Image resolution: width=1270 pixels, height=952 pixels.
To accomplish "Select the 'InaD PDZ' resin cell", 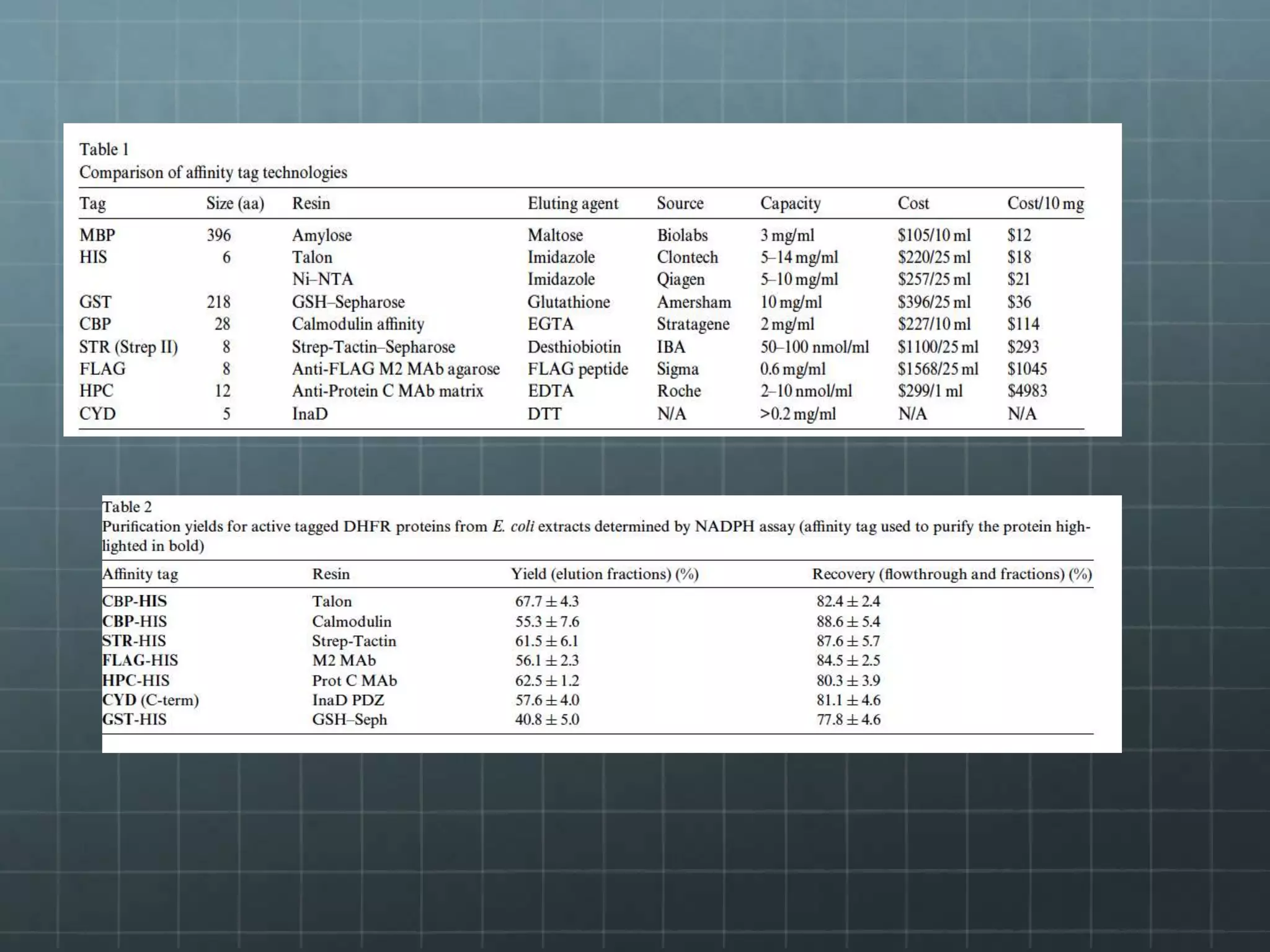I will tap(348, 700).
